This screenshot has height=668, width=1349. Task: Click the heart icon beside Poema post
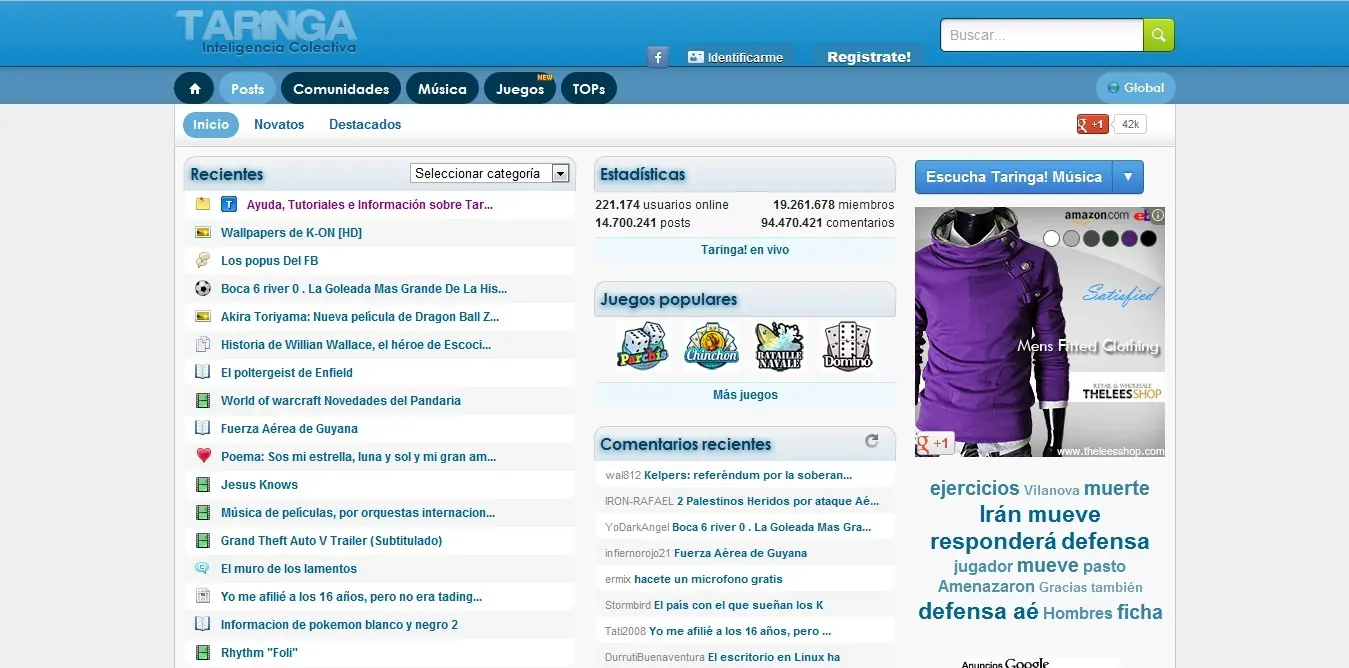click(x=203, y=456)
